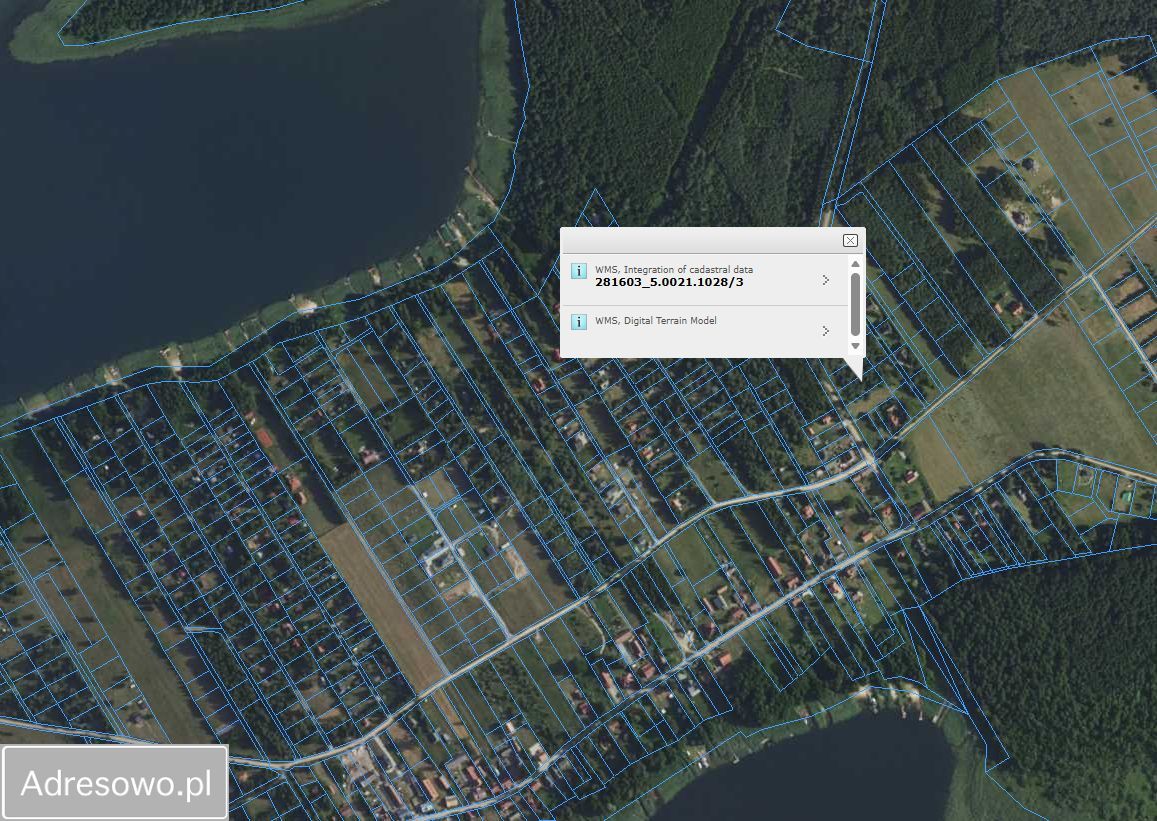1157x821 pixels.
Task: Click the popup's empty title bar
Action: [701, 240]
